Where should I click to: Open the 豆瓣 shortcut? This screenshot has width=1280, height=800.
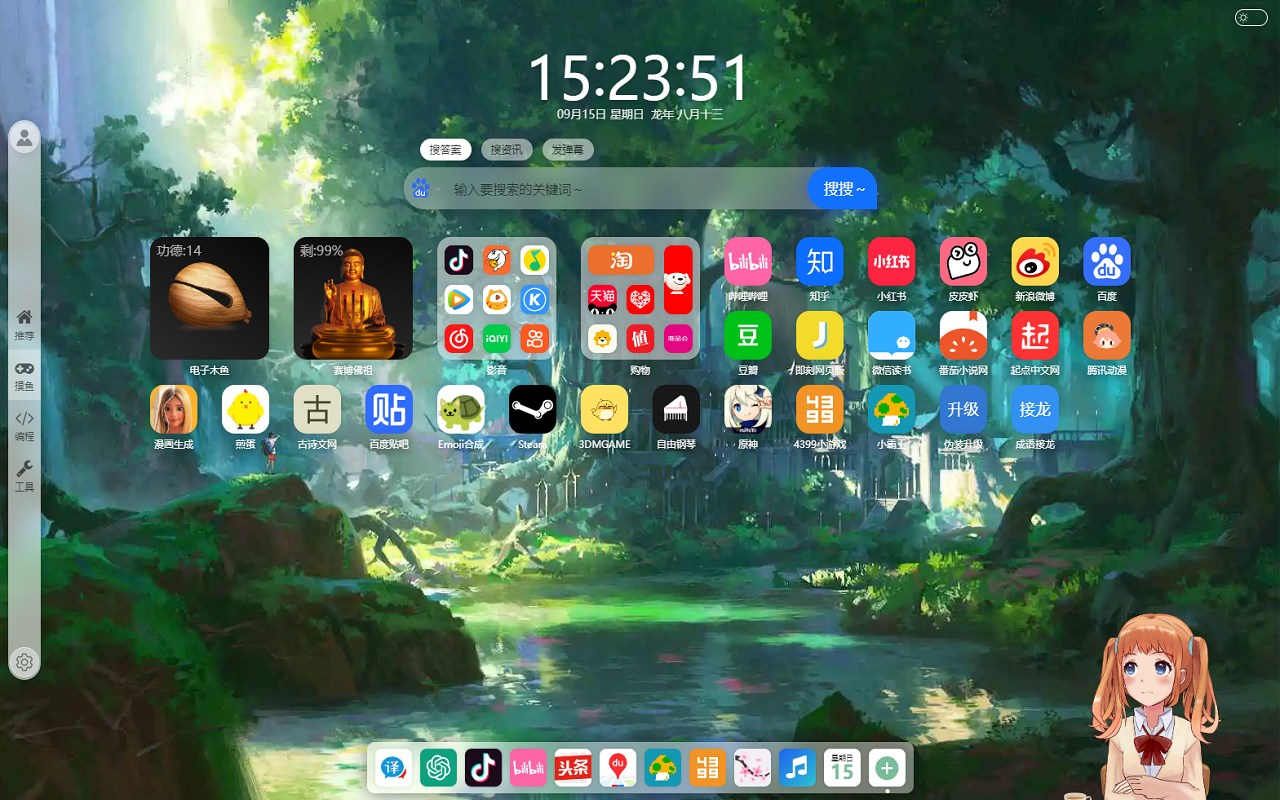click(x=748, y=335)
